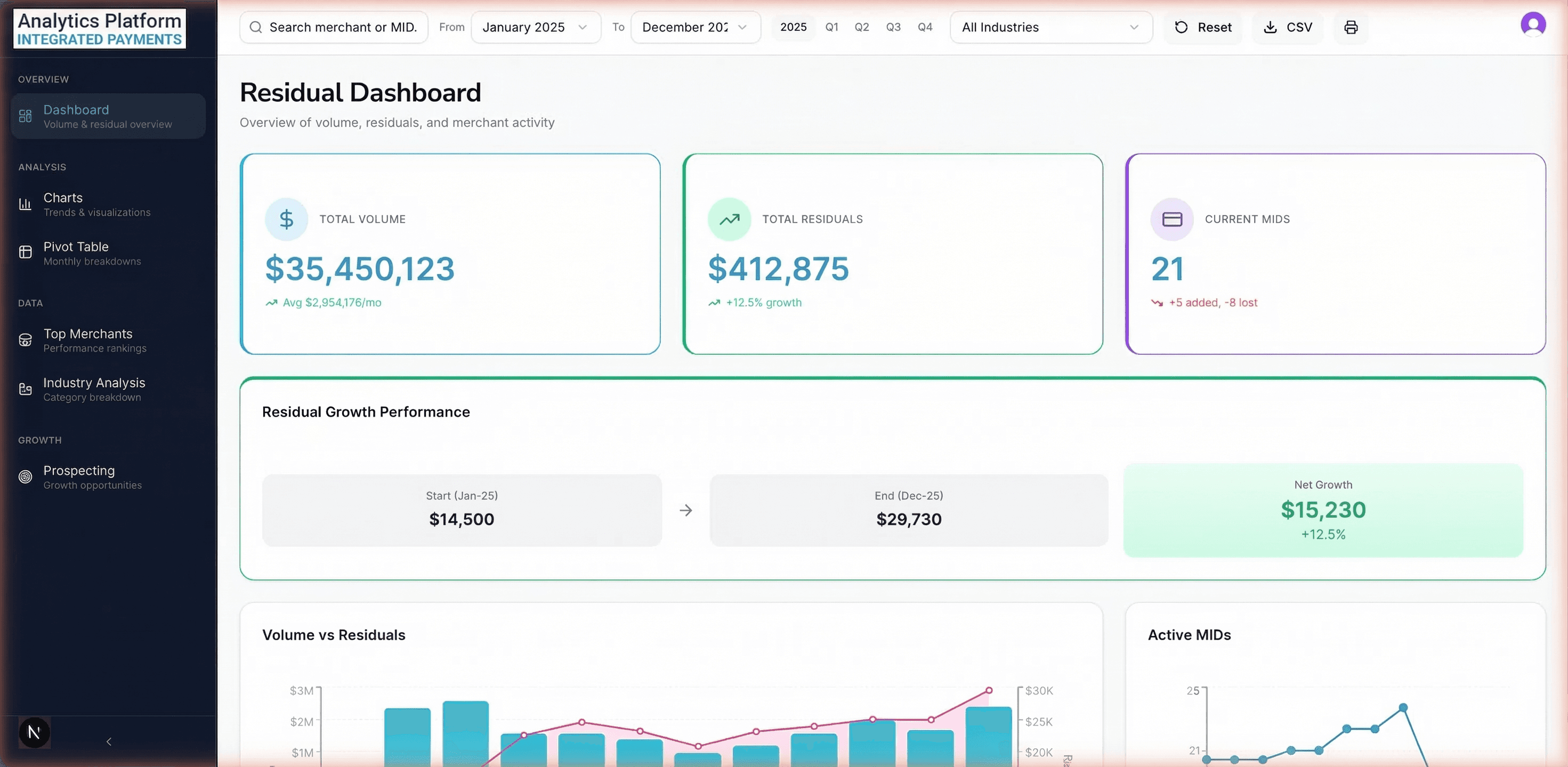Open the Charts section
Viewport: 1568px width, 767px height.
[x=108, y=205]
